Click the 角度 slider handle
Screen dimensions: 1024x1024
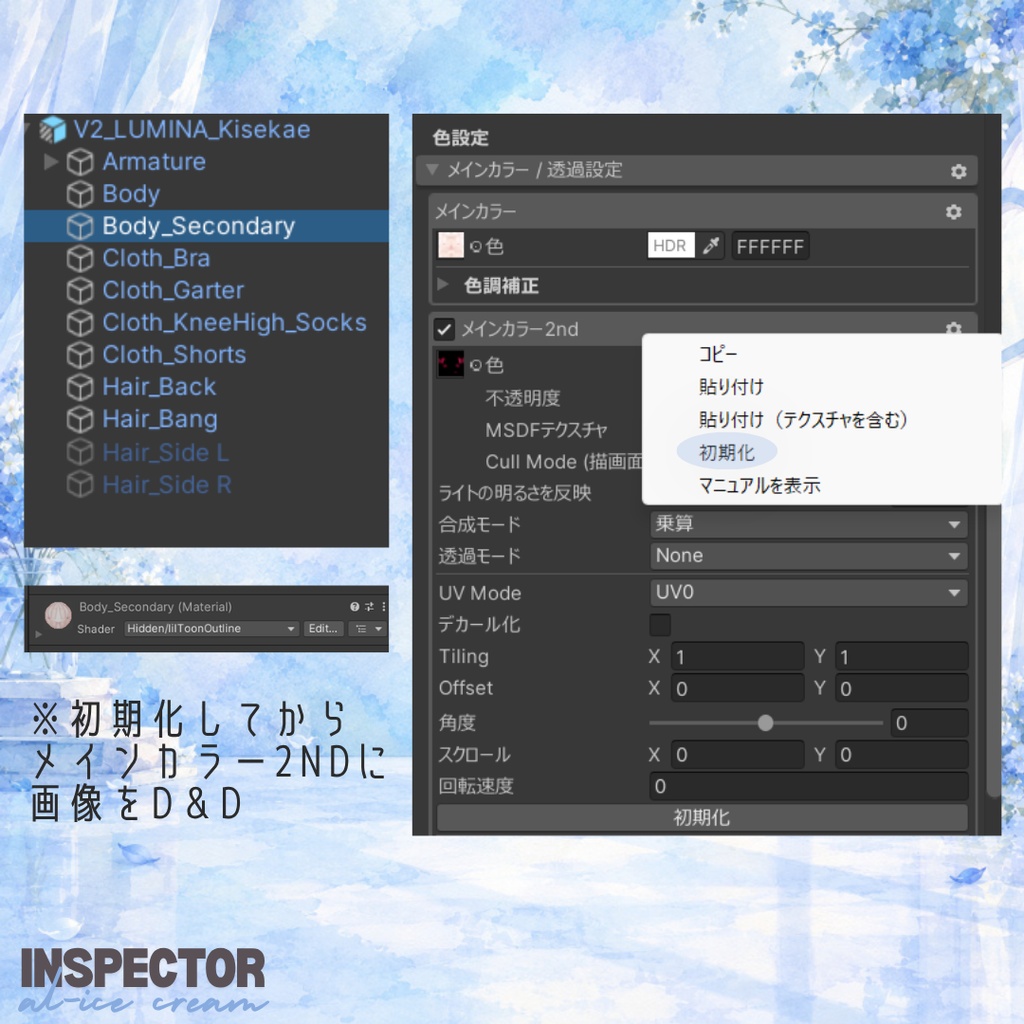point(765,723)
